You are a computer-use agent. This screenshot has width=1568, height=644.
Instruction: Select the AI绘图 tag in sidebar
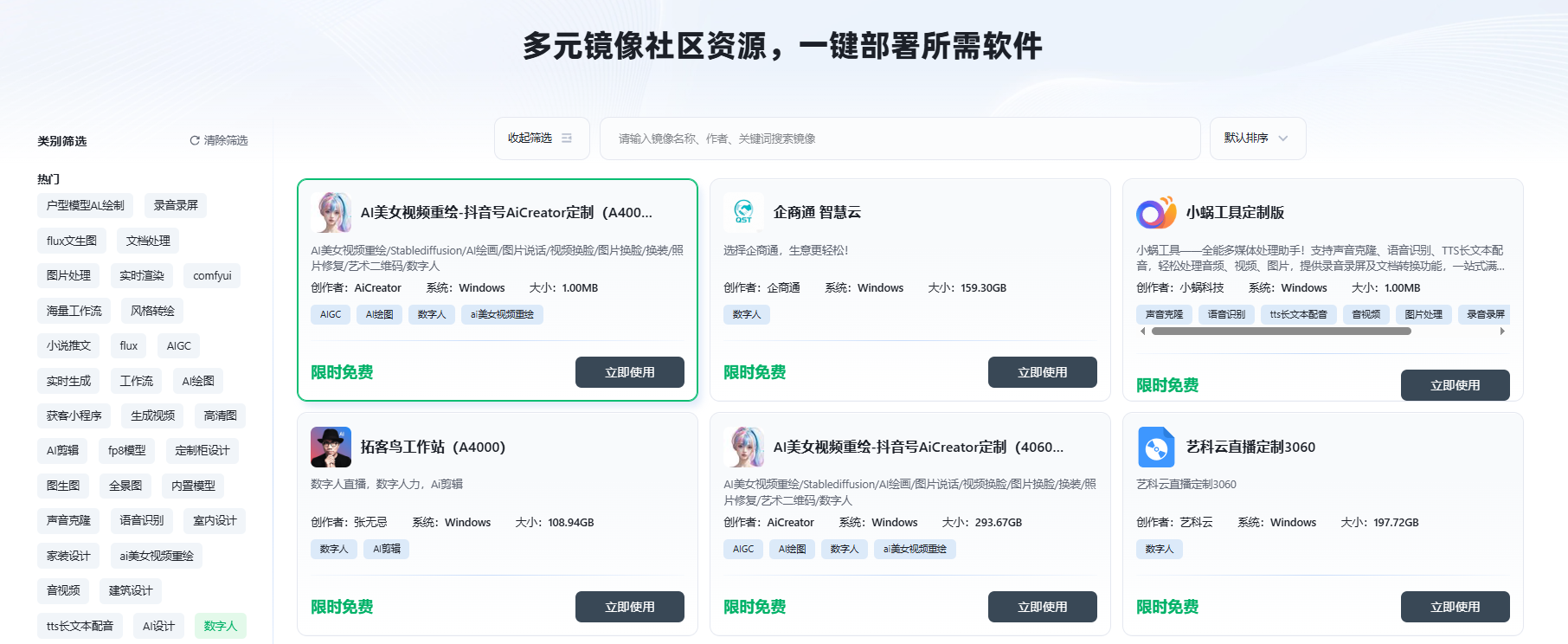click(198, 381)
